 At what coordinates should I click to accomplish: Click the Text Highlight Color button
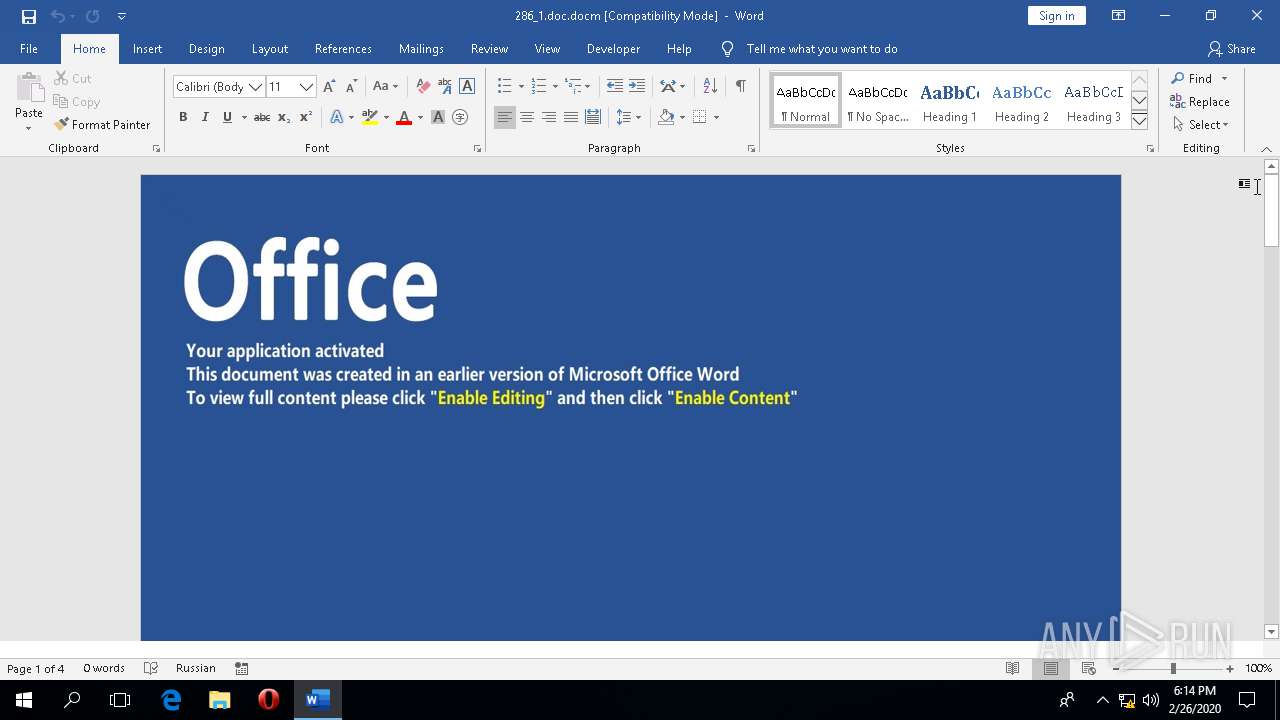[x=370, y=117]
